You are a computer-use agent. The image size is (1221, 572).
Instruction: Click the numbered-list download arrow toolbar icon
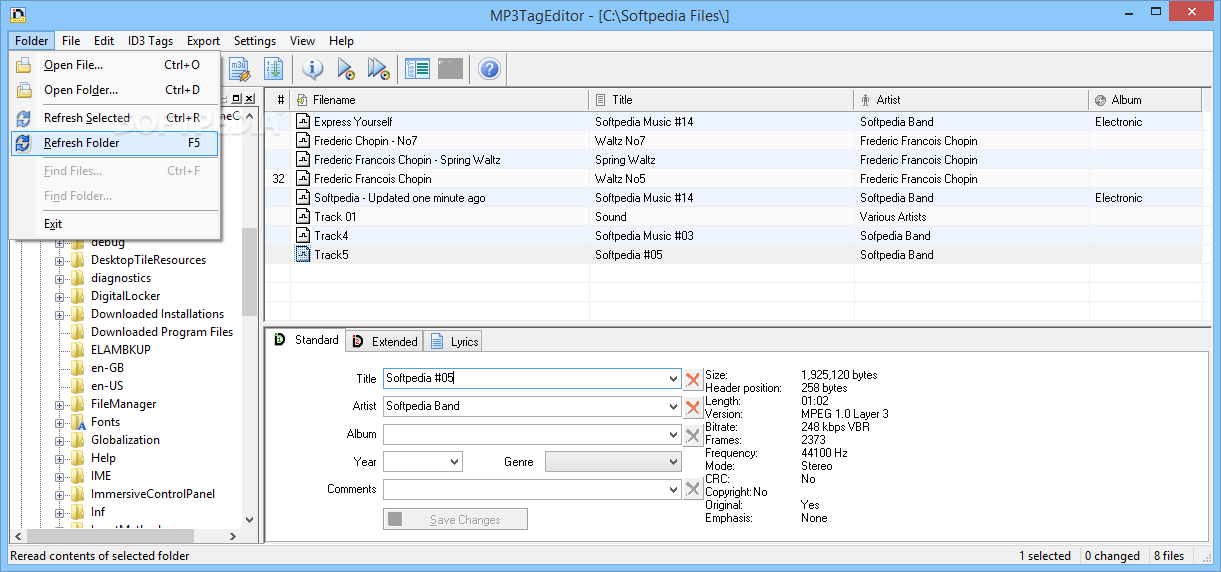pyautogui.click(x=273, y=69)
